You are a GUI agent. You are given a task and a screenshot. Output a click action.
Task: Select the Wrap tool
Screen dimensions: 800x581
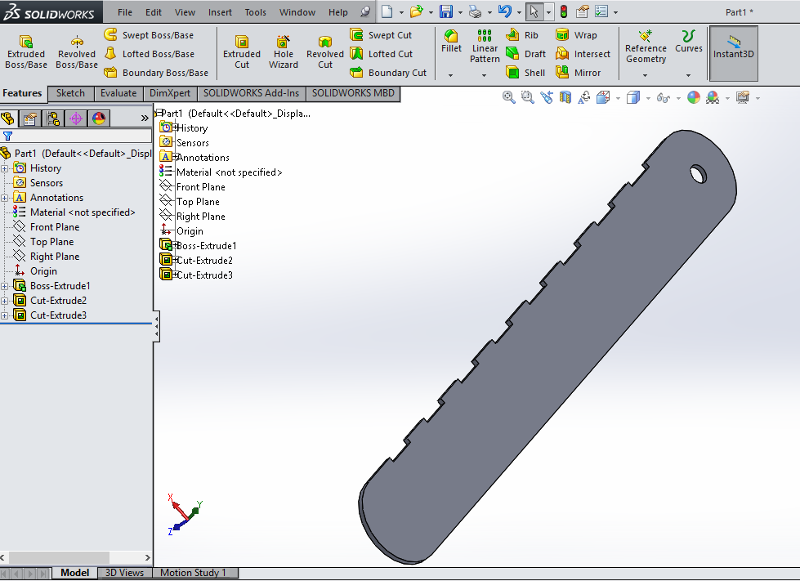pyautogui.click(x=576, y=35)
